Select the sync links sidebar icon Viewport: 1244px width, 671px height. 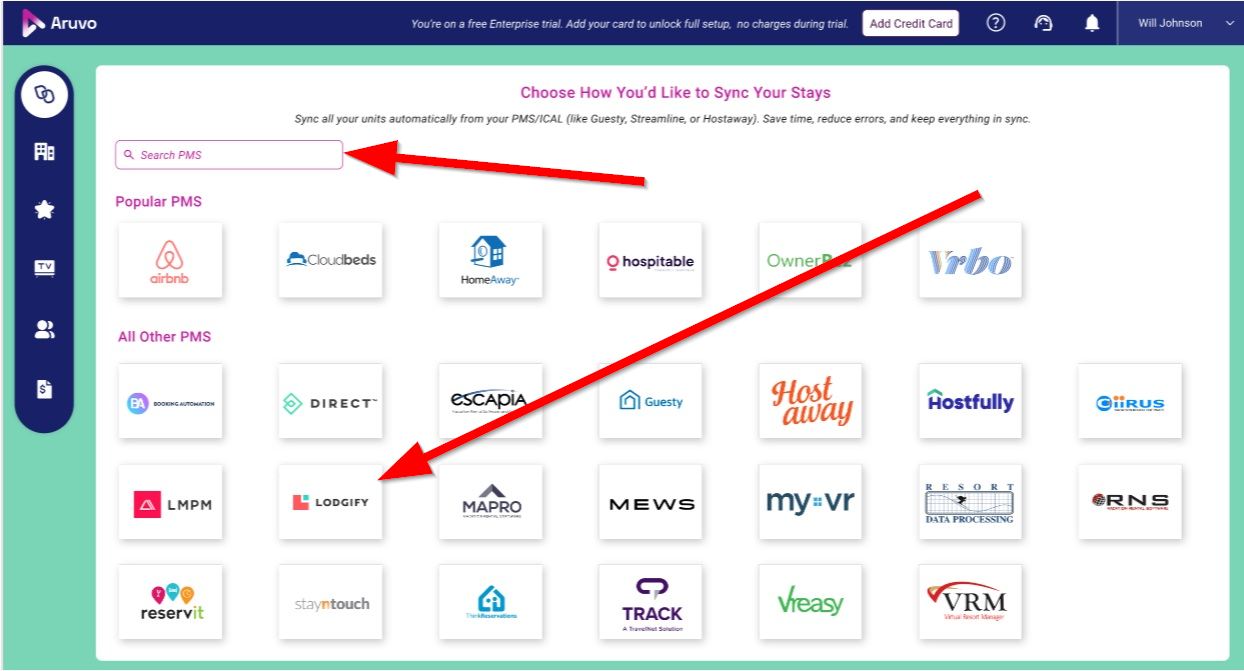(x=44, y=94)
